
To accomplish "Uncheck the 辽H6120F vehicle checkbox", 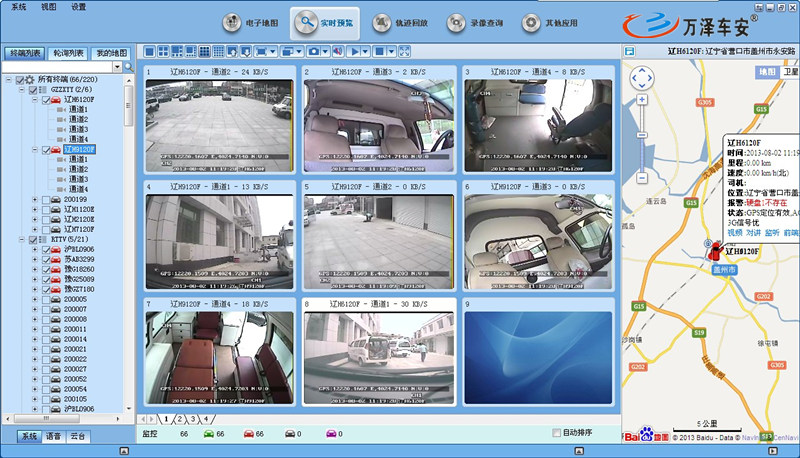I will [x=45, y=100].
